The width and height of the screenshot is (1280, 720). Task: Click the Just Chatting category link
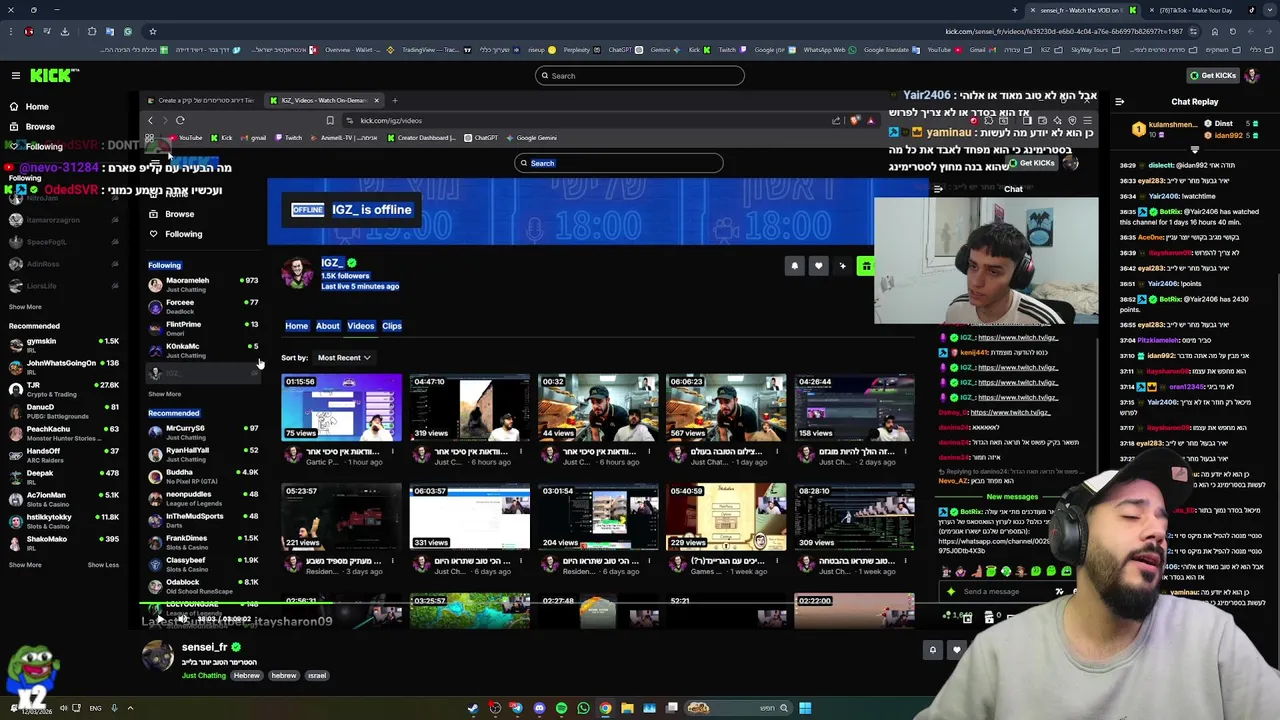(x=204, y=676)
